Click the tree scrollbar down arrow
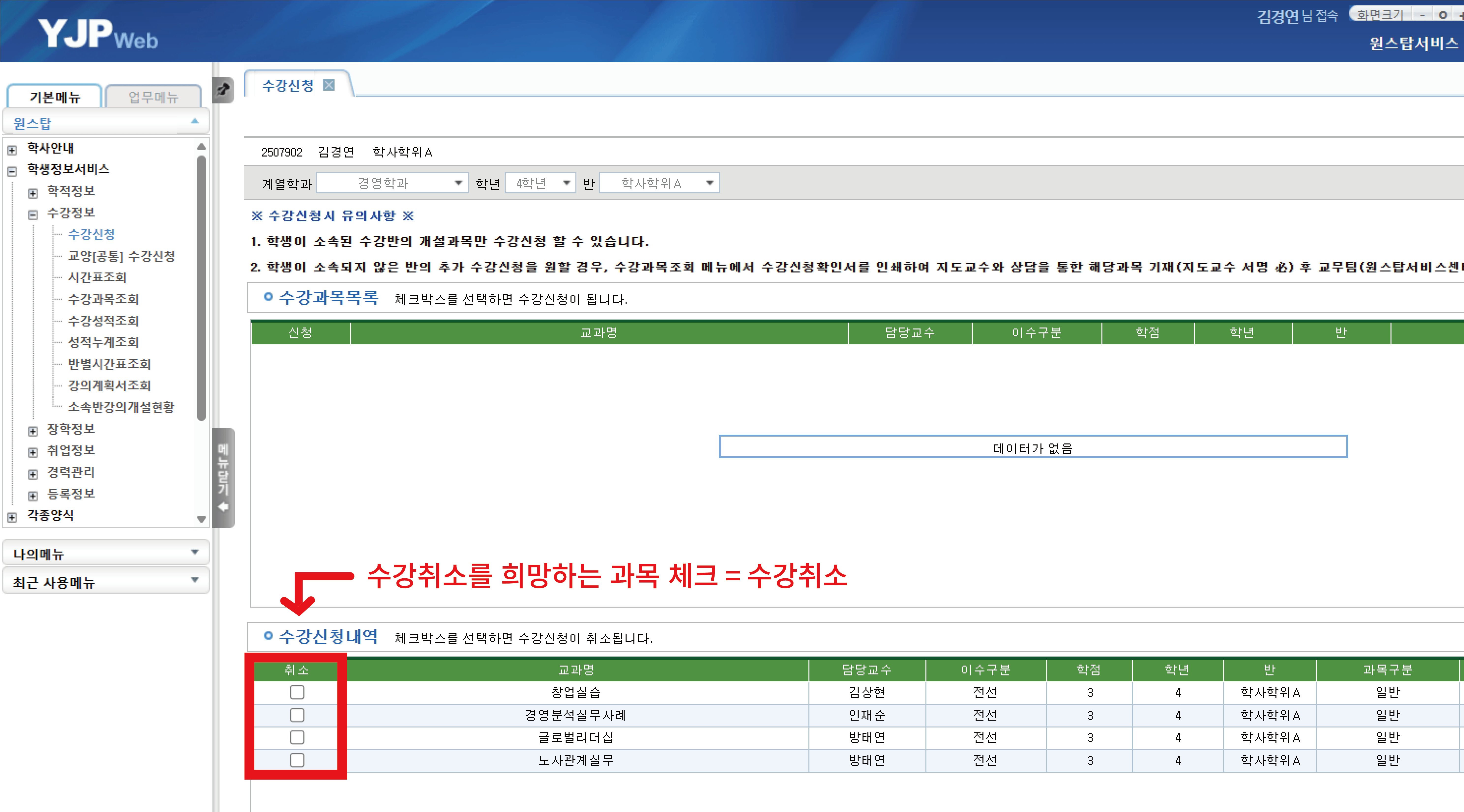 click(x=201, y=519)
